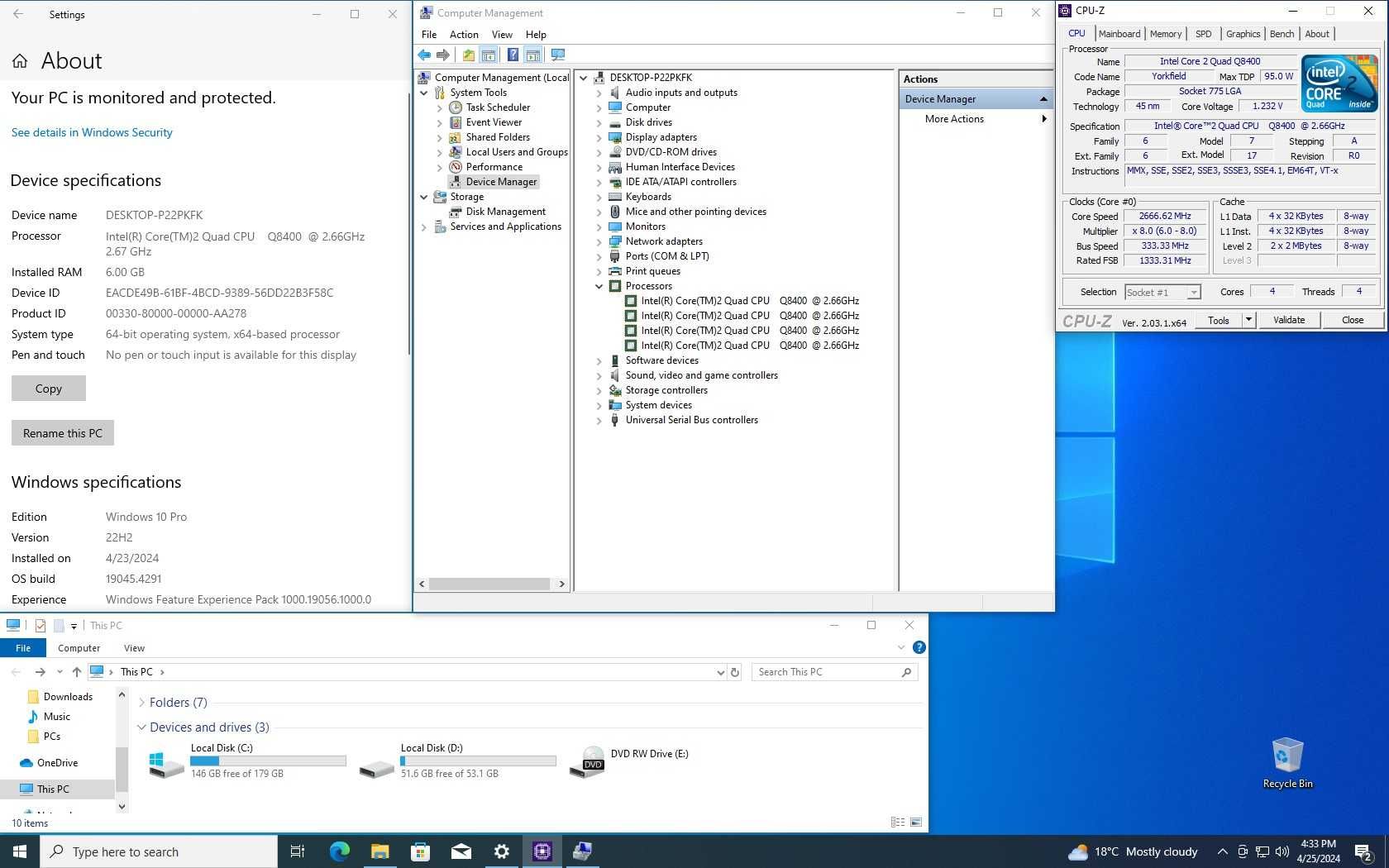Image resolution: width=1389 pixels, height=868 pixels.
Task: Click the Intel Core 2 Quad logo in CPU-Z
Action: pyautogui.click(x=1339, y=83)
